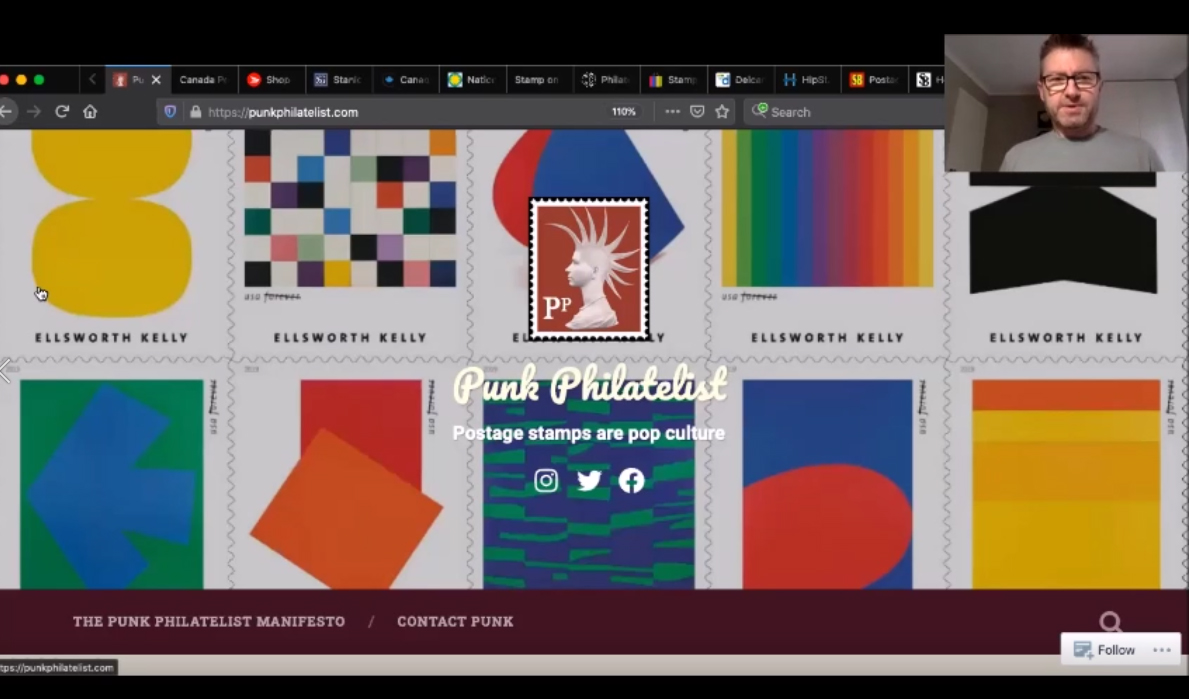
Task: Switch to the Stamp on tab
Action: pos(538,80)
